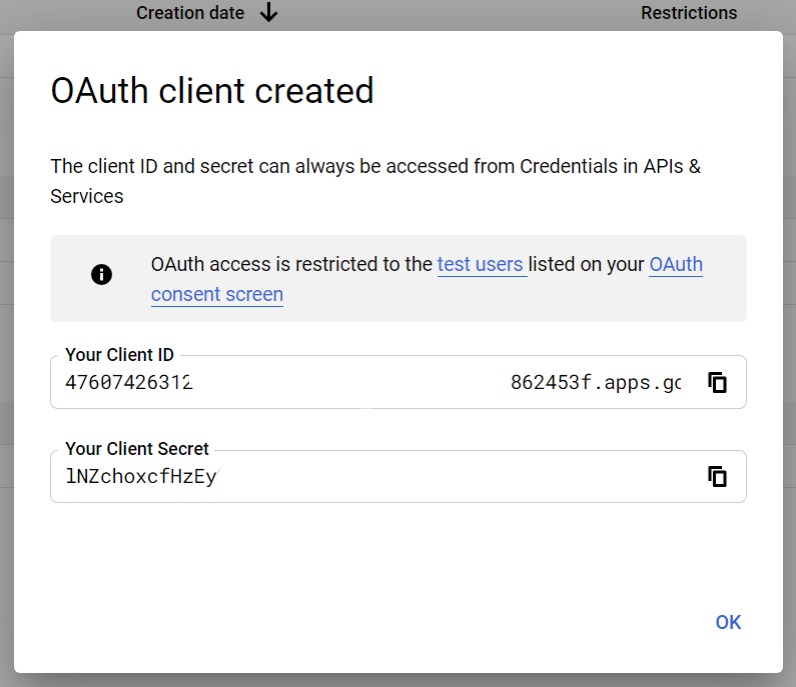The image size is (796, 687).
Task: Click the Your Client ID field
Action: pos(398,382)
